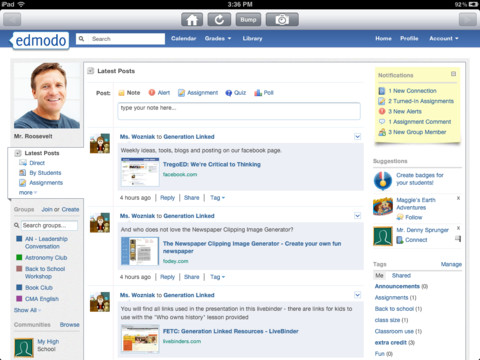View 1 New Connection notification
The width and height of the screenshot is (480, 360).
point(408,91)
